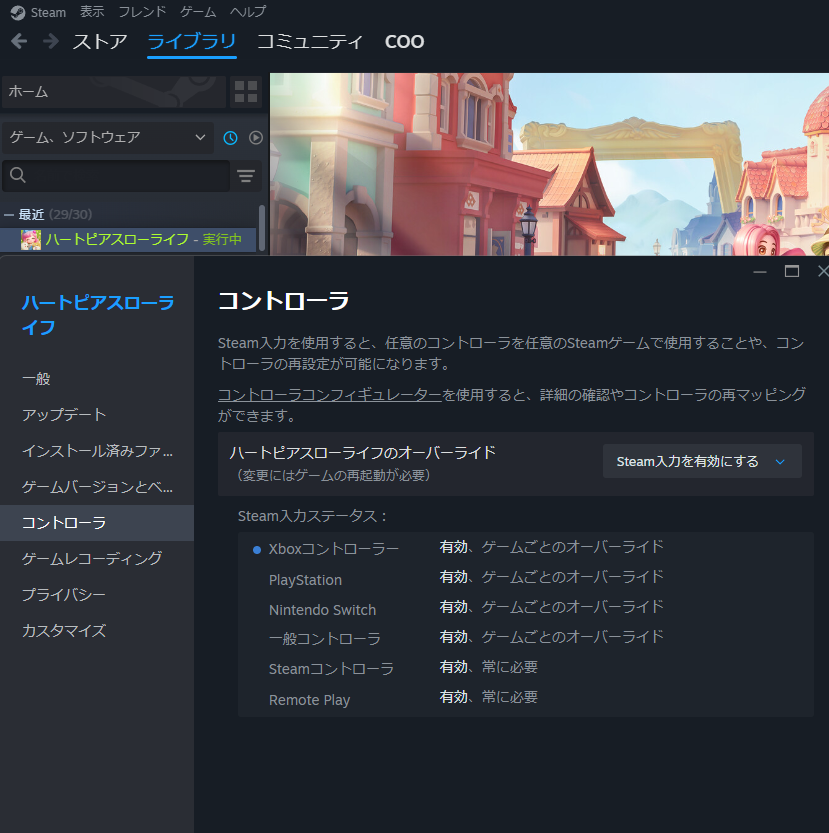Select コントローラ properties section
The height and width of the screenshot is (833, 829).
97,523
